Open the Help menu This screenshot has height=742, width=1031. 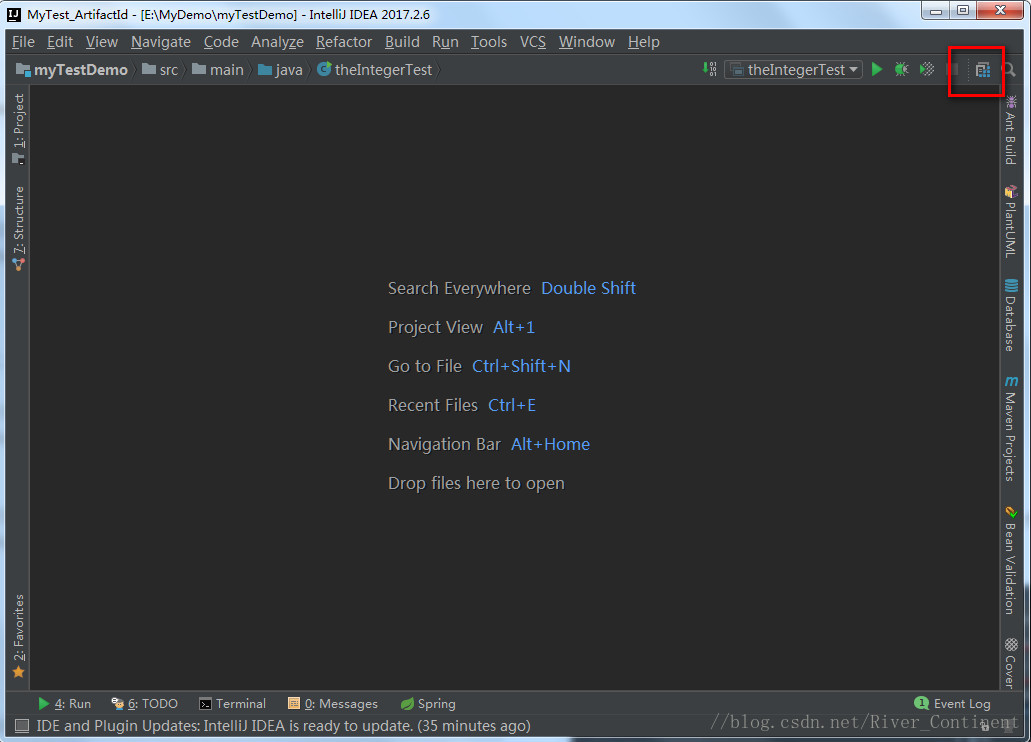643,42
